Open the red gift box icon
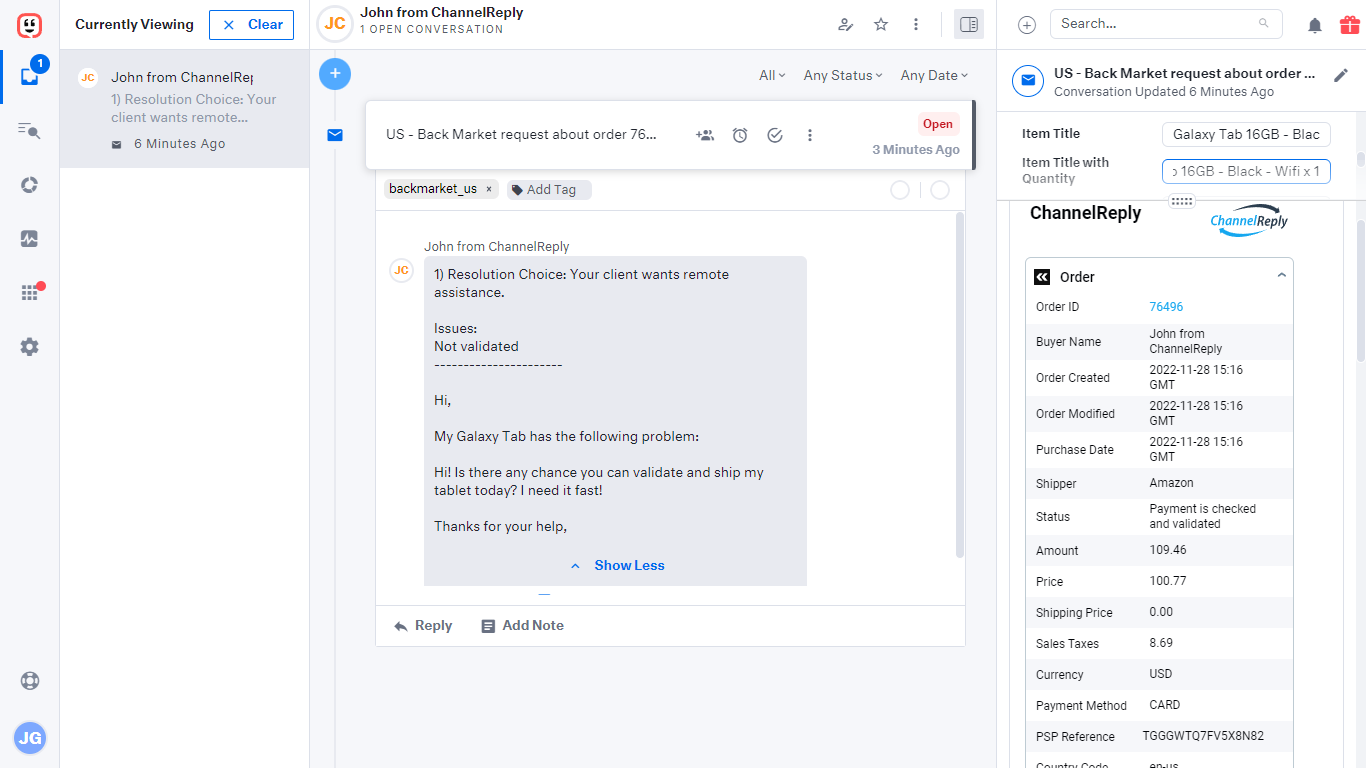This screenshot has width=1366, height=768. point(1350,24)
